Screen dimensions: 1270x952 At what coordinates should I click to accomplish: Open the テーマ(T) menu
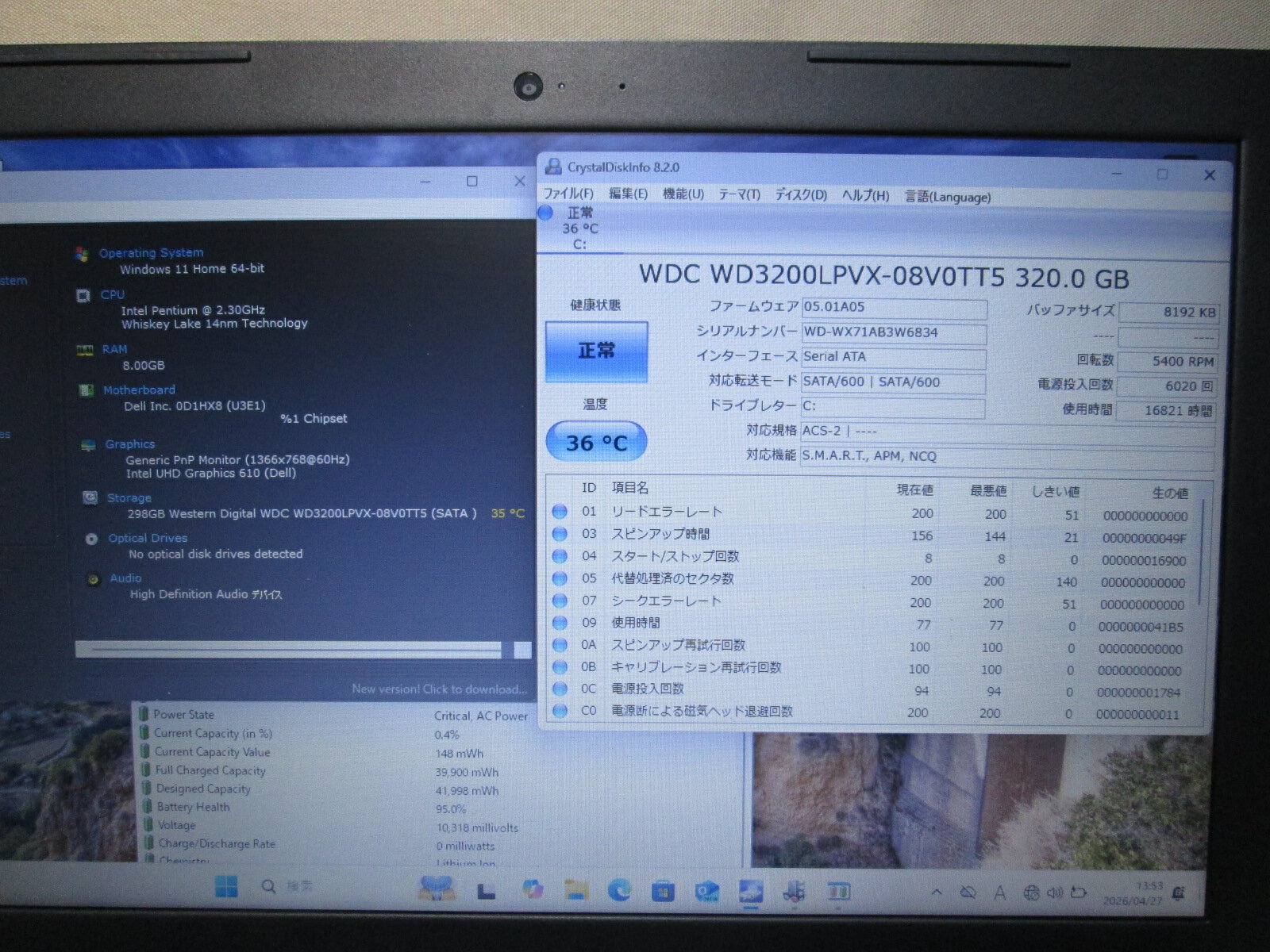pyautogui.click(x=740, y=195)
